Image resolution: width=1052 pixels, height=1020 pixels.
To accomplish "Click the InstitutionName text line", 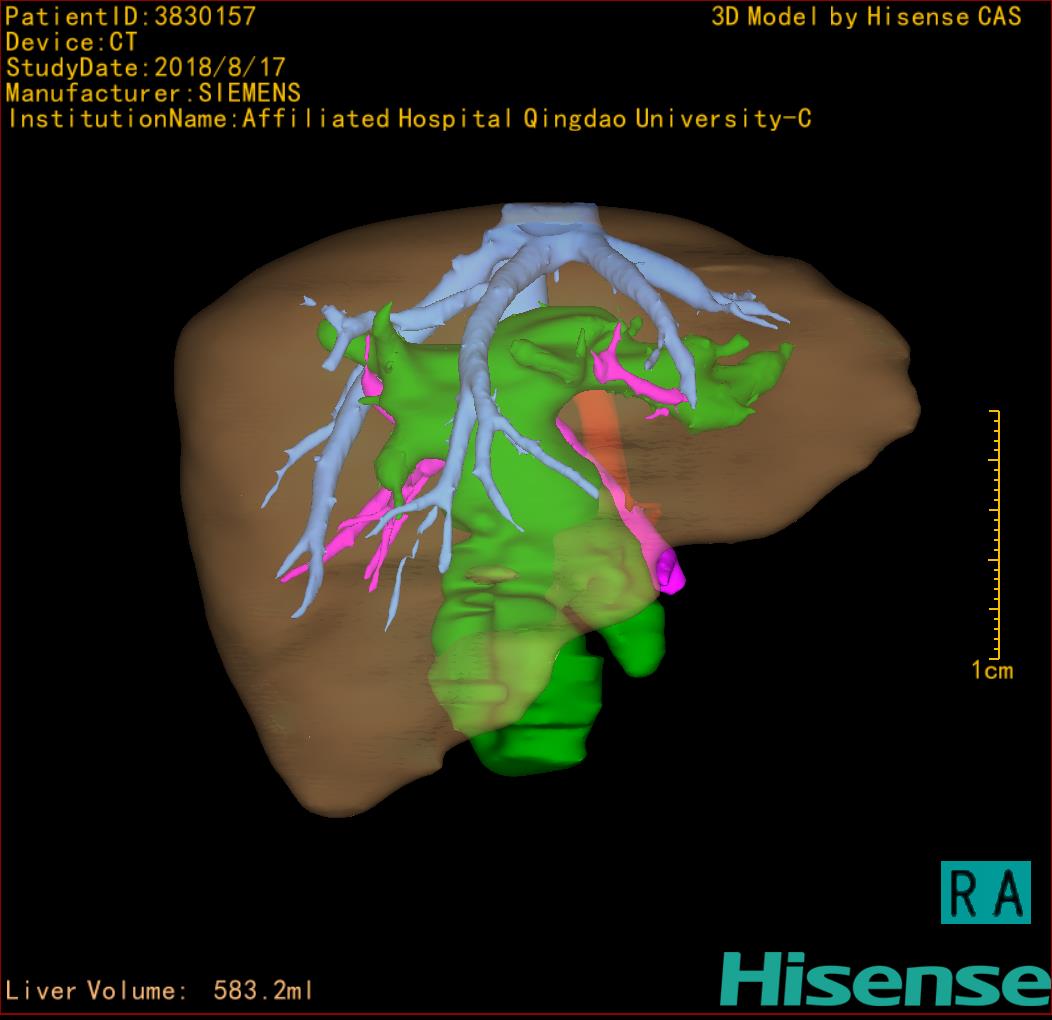I will tap(409, 119).
